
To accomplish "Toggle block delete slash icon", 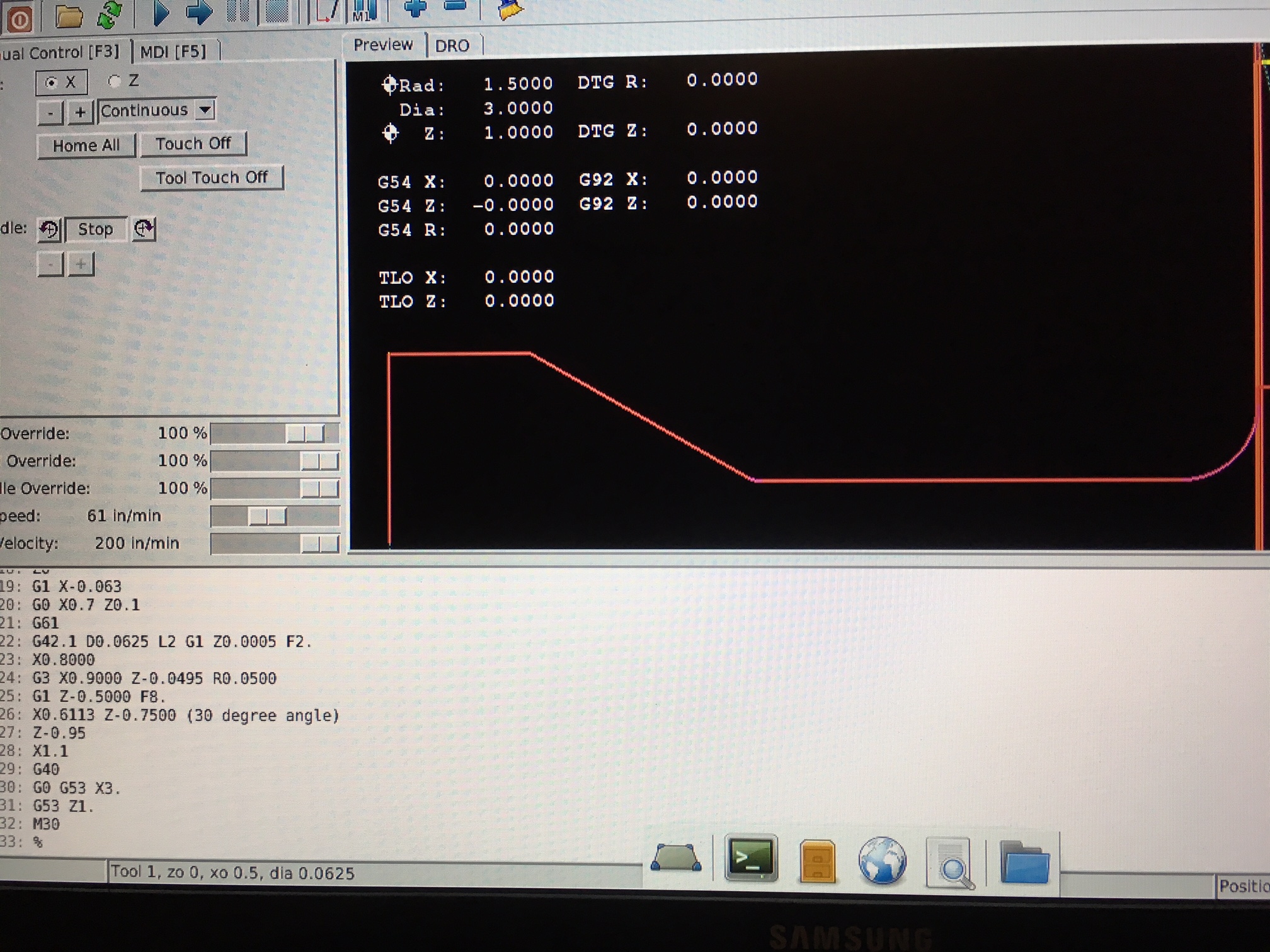I will tap(328, 10).
